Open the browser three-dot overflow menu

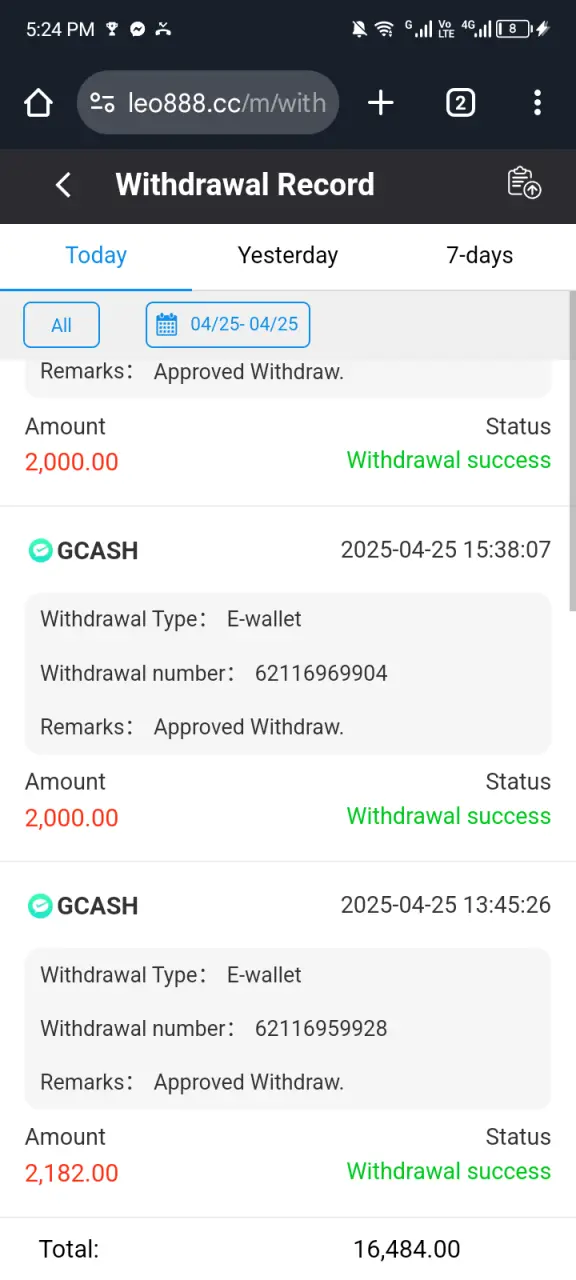[x=538, y=103]
